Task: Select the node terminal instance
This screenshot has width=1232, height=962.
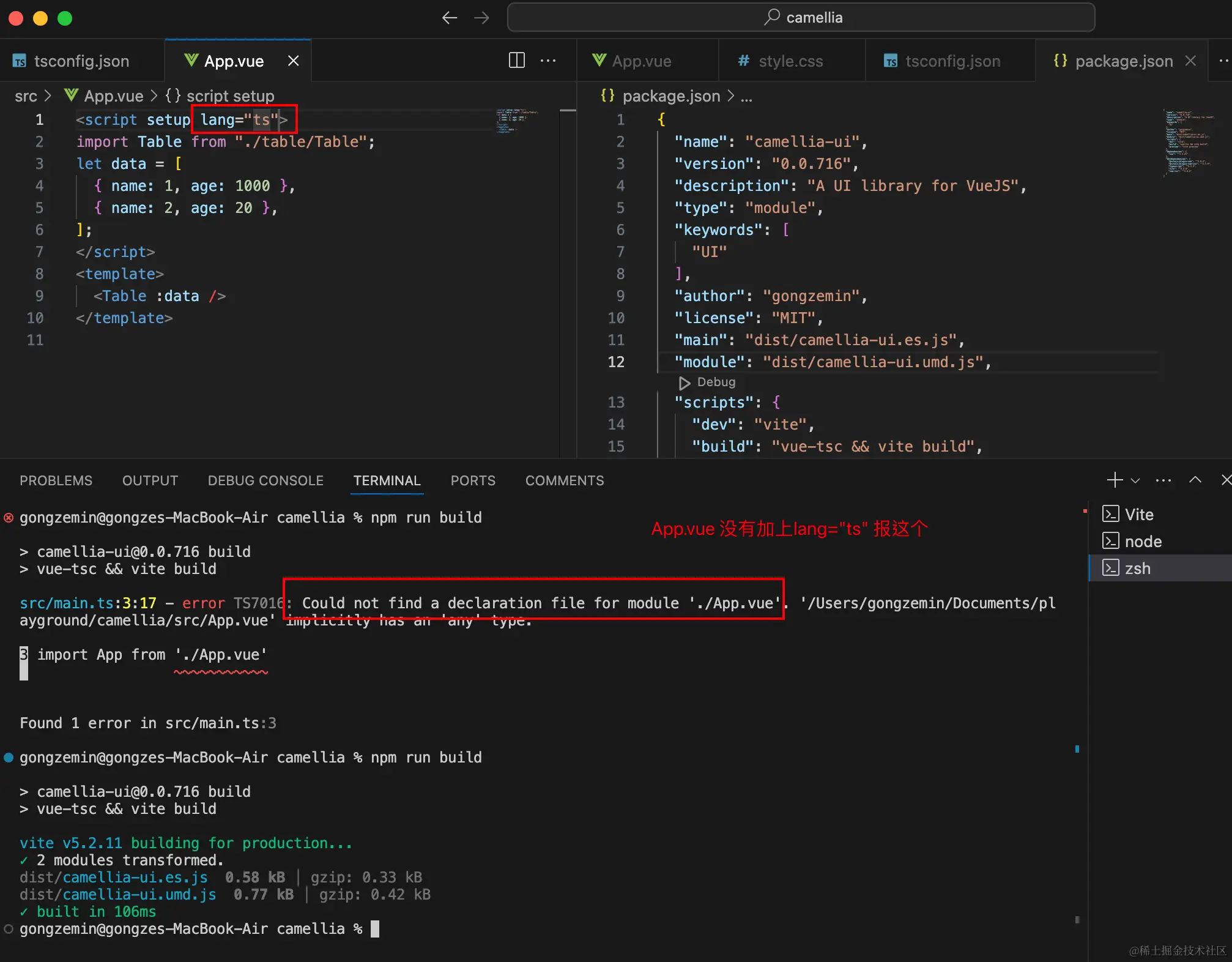Action: pyautogui.click(x=1142, y=541)
